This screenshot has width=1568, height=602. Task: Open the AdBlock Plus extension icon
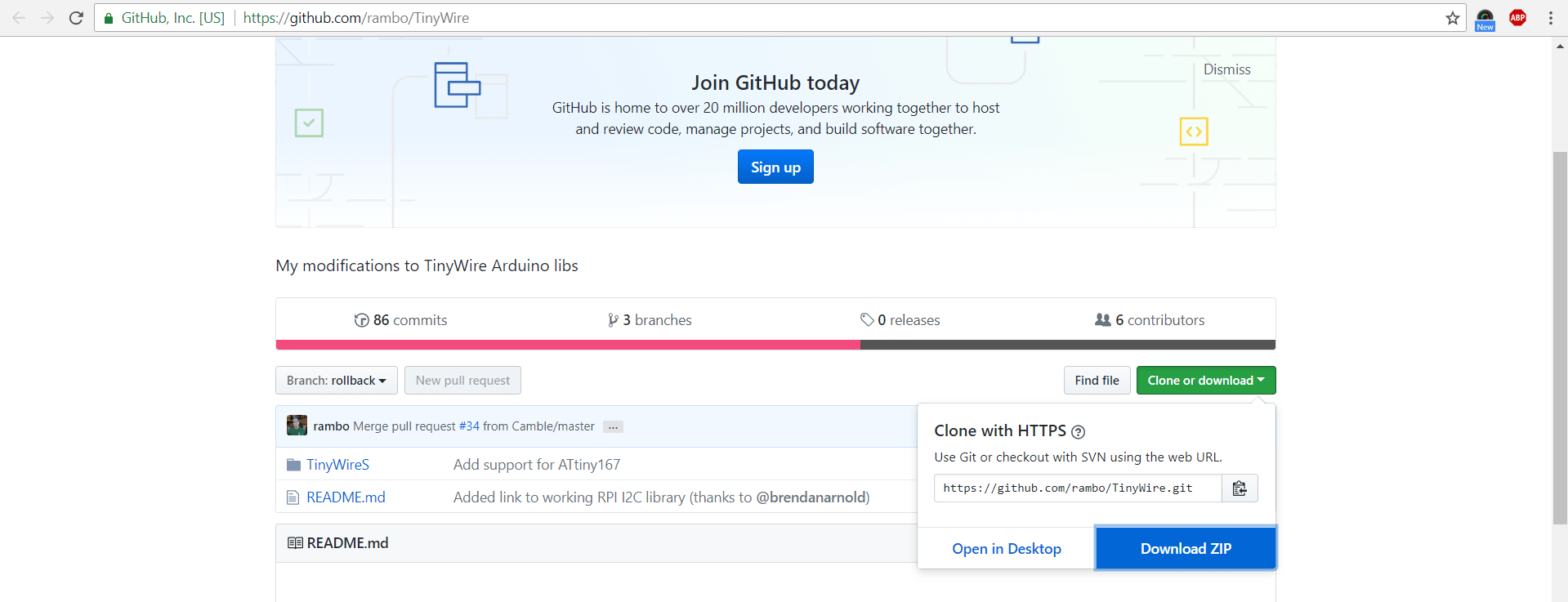point(1517,18)
